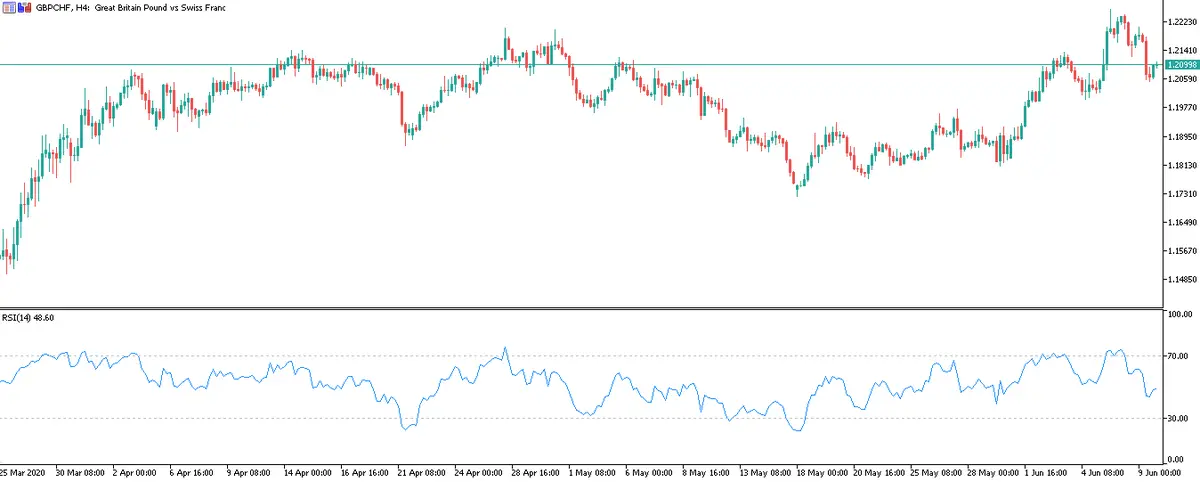Click the 18 May 00:00 time axis label
The width and height of the screenshot is (1200, 482).
click(820, 472)
